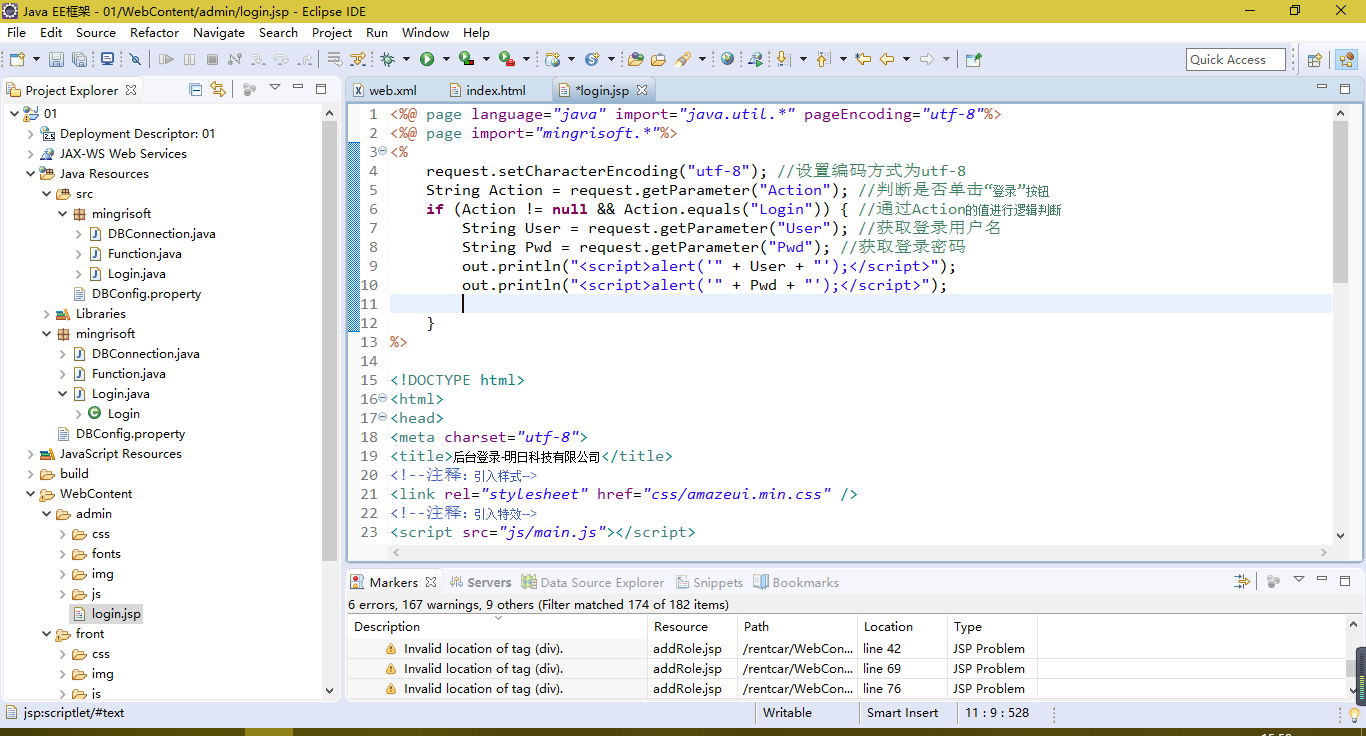The width and height of the screenshot is (1366, 736).
Task: Click the External Tools run icon
Action: (x=507, y=60)
